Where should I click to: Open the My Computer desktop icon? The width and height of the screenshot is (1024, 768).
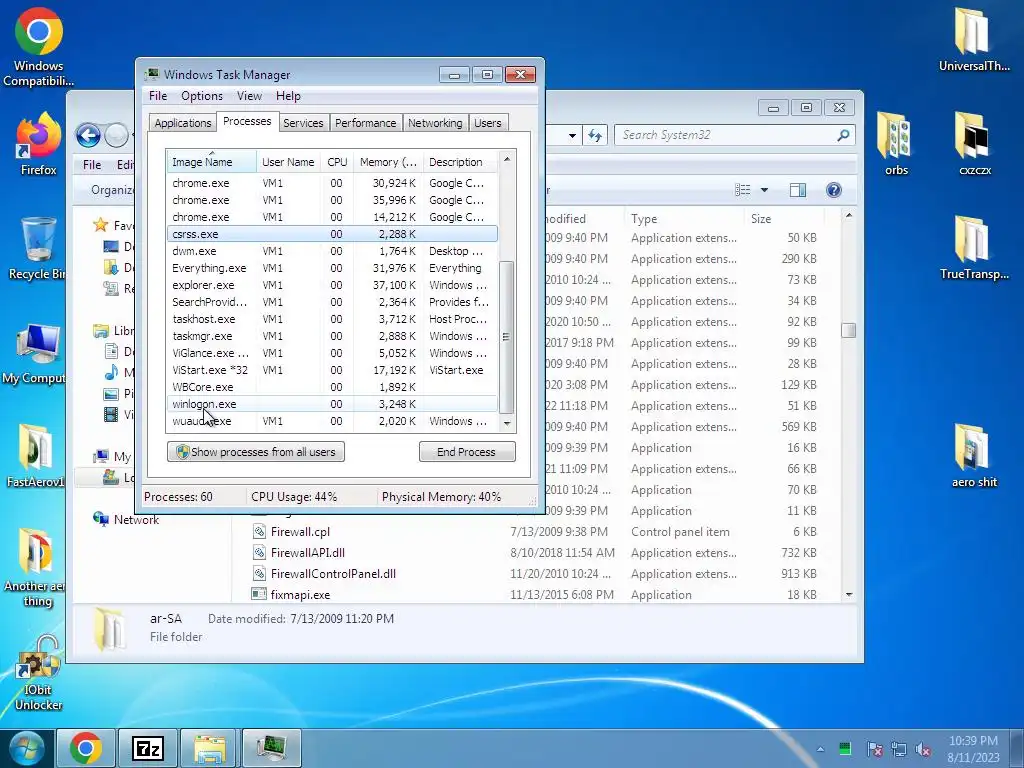click(36, 353)
